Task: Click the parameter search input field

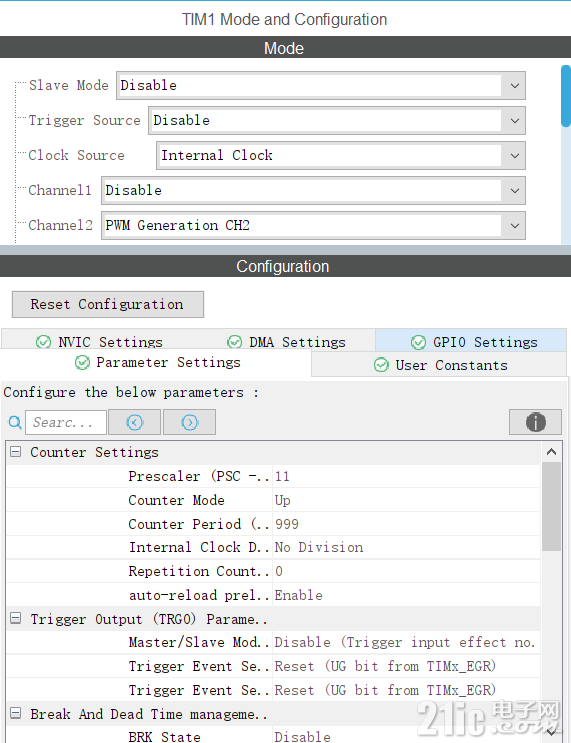Action: coord(66,422)
